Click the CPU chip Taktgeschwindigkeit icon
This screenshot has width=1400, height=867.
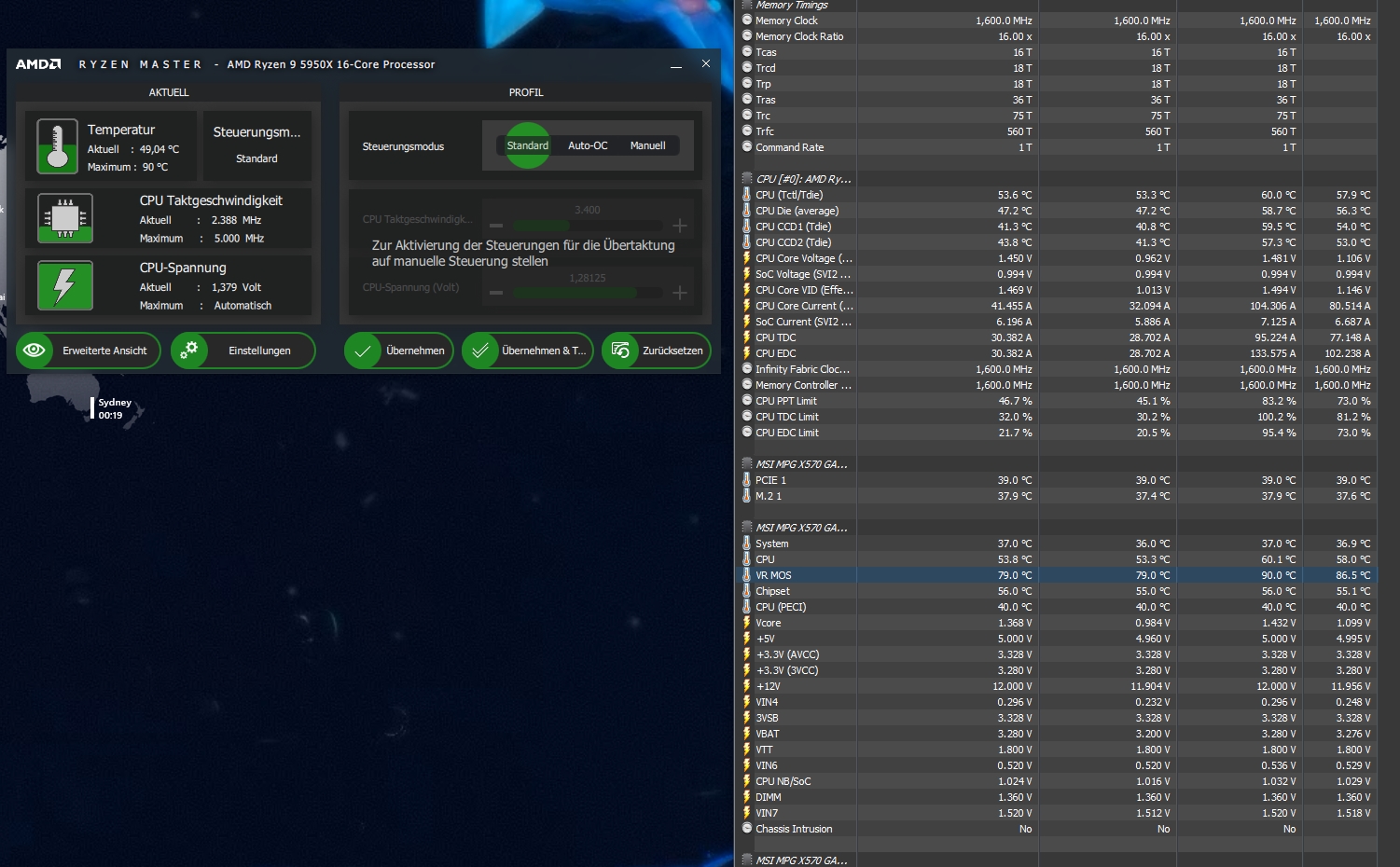65,218
